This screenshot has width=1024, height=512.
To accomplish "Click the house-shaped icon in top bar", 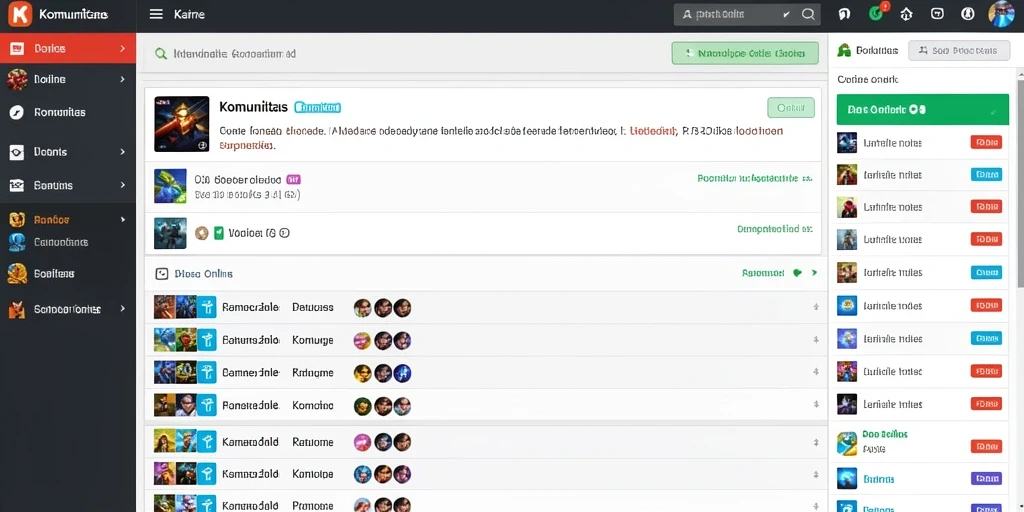I will (906, 14).
